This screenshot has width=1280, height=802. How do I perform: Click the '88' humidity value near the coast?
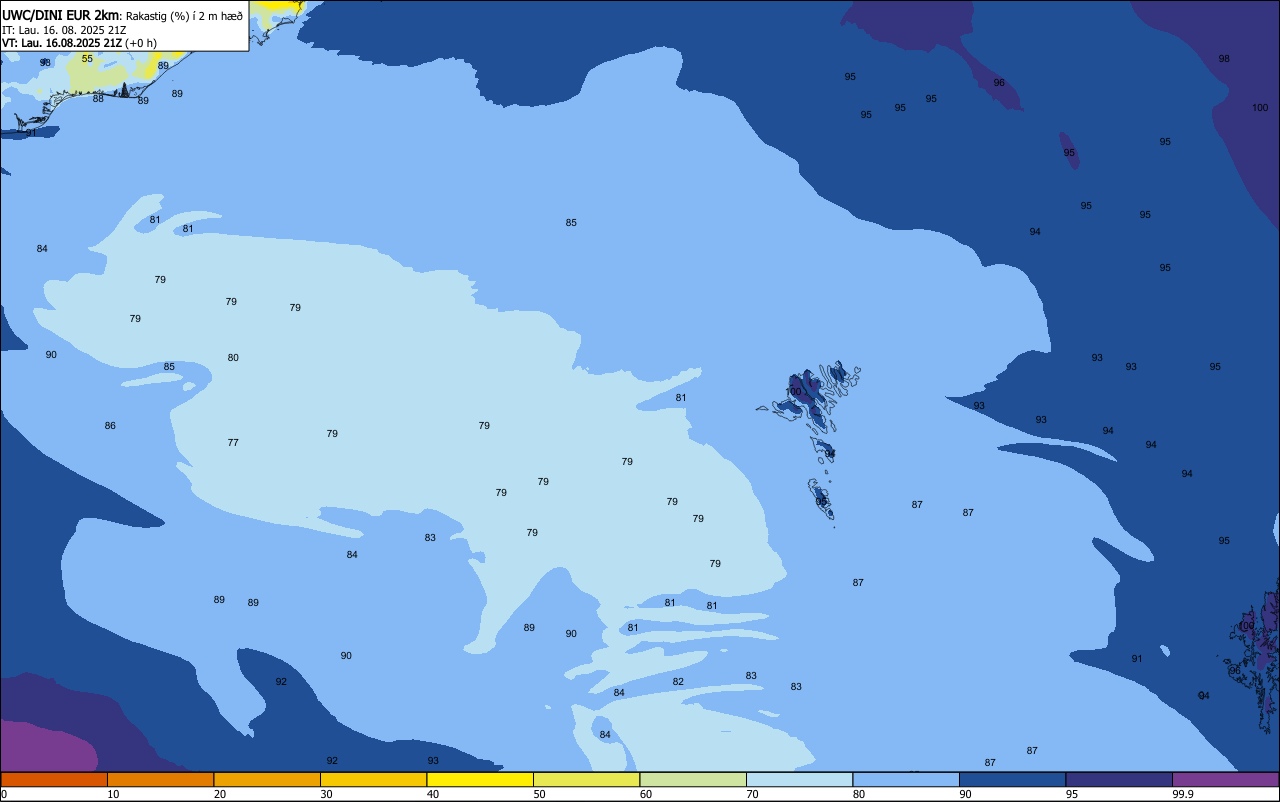click(x=98, y=99)
